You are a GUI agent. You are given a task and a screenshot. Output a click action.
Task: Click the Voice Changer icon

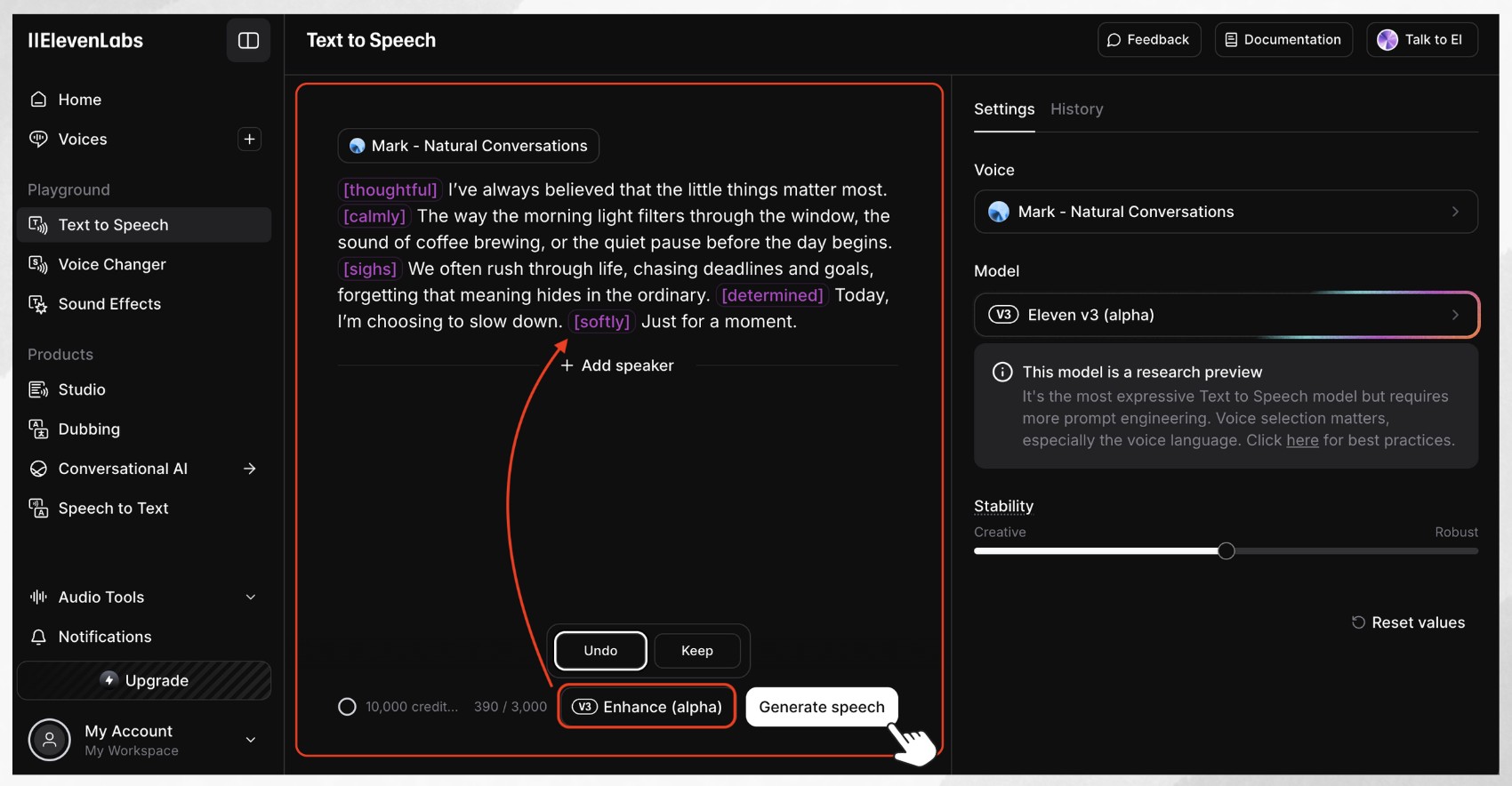(38, 264)
